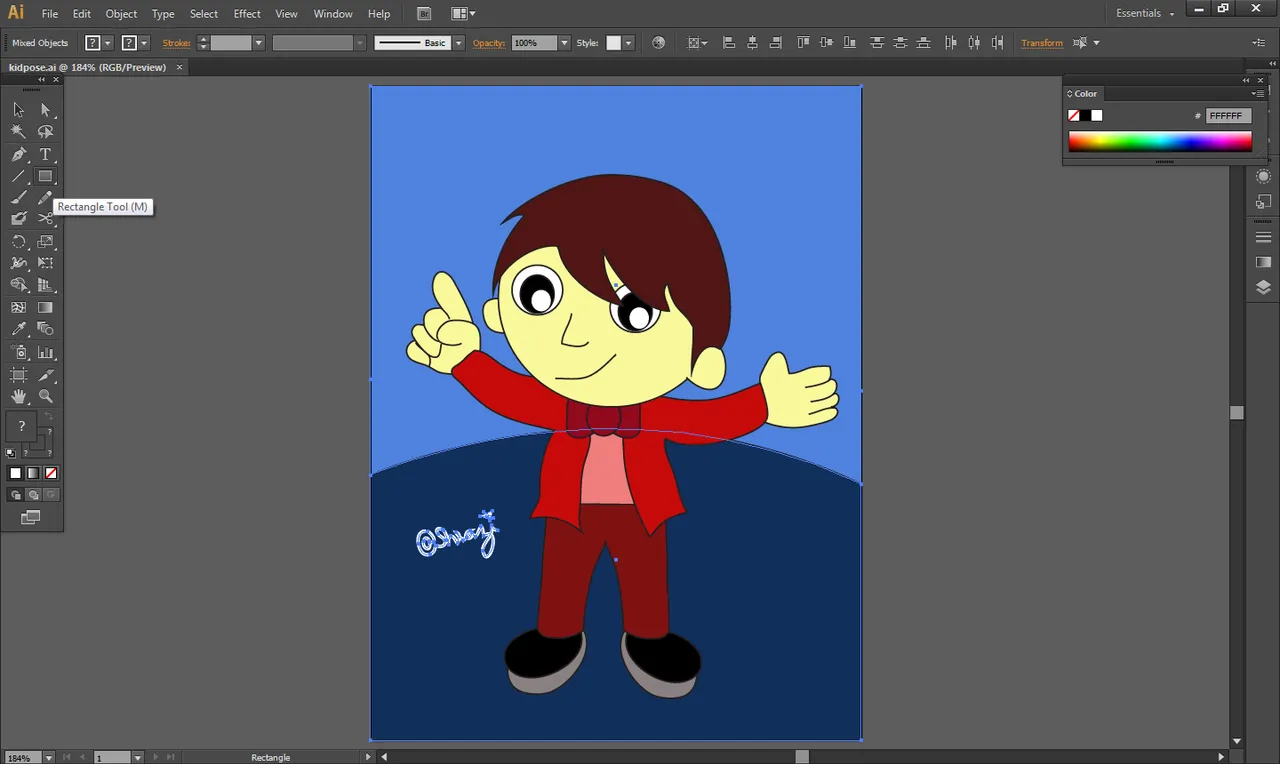Screen dimensions: 1280x764
Task: Click the toolbox fill box
Action: [21, 426]
